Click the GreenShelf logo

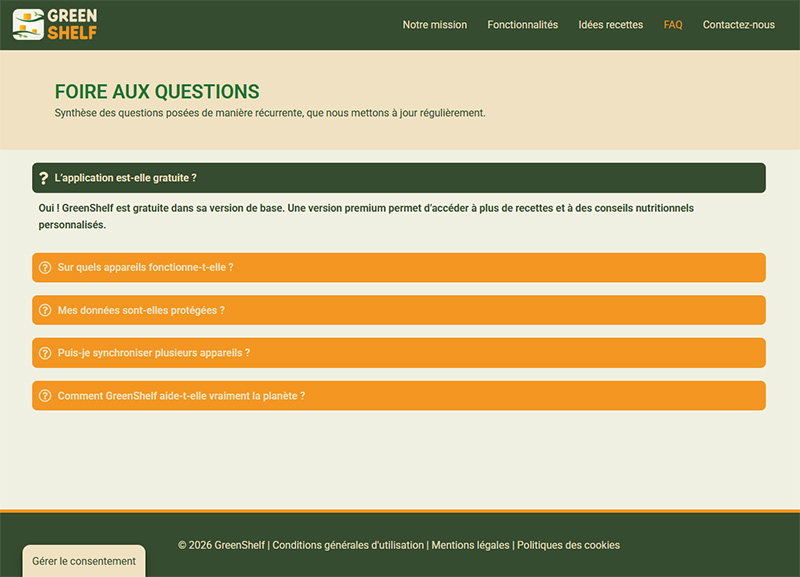(55, 24)
